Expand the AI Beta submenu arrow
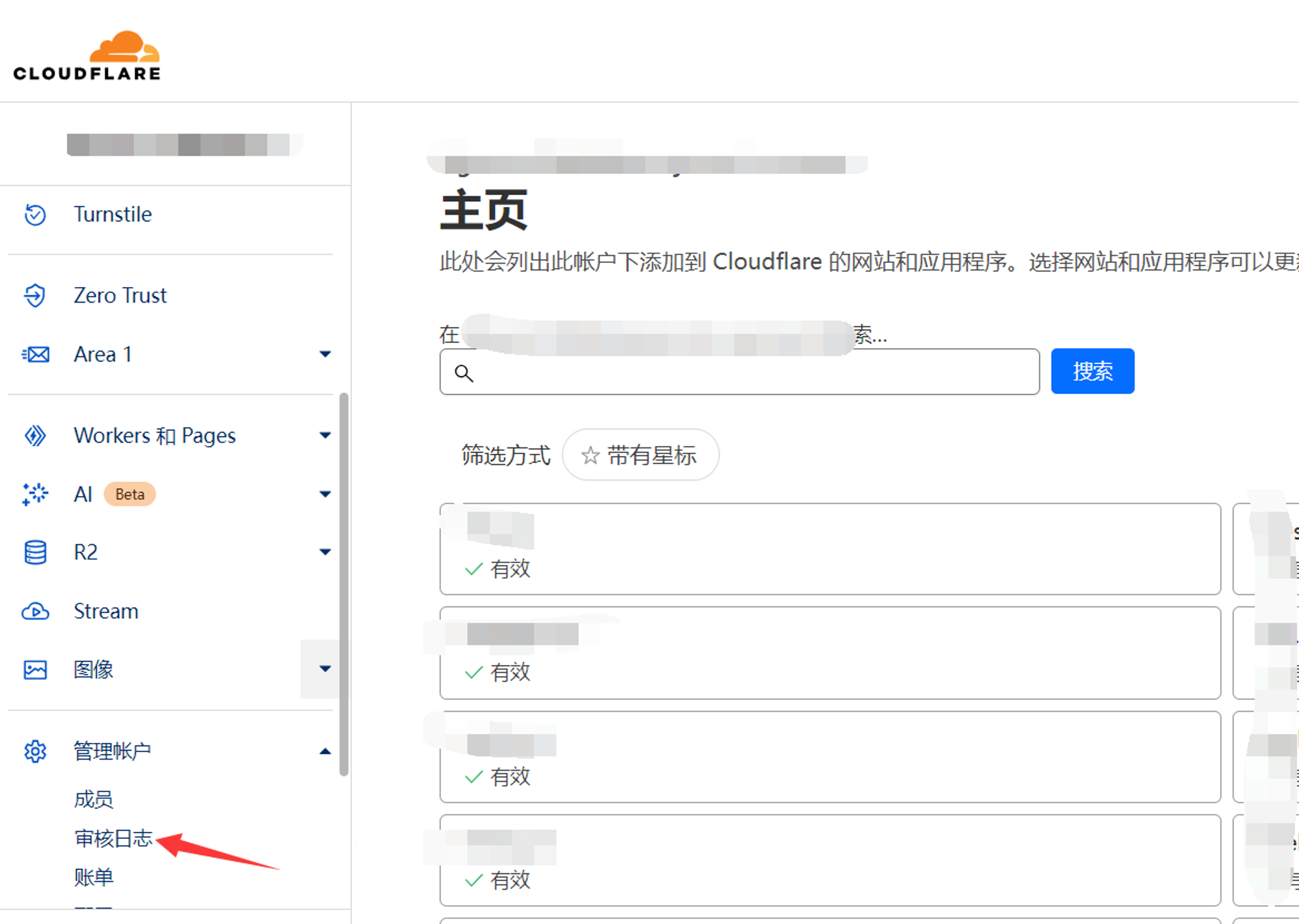 325,494
